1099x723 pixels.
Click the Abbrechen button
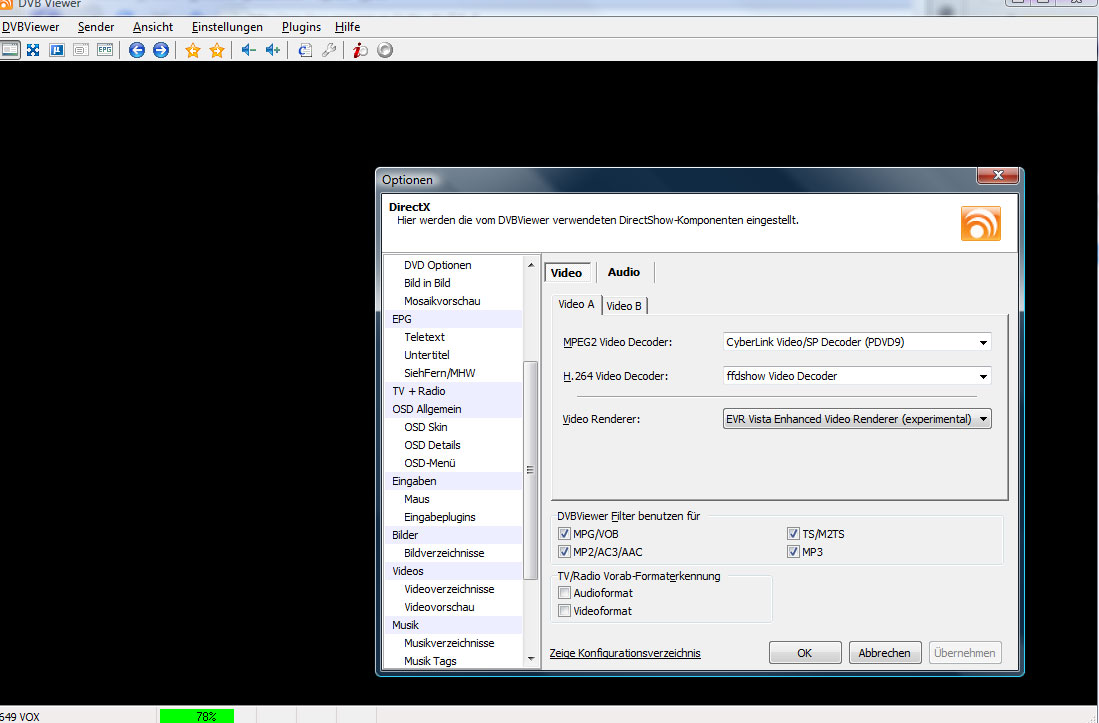pyautogui.click(x=885, y=653)
